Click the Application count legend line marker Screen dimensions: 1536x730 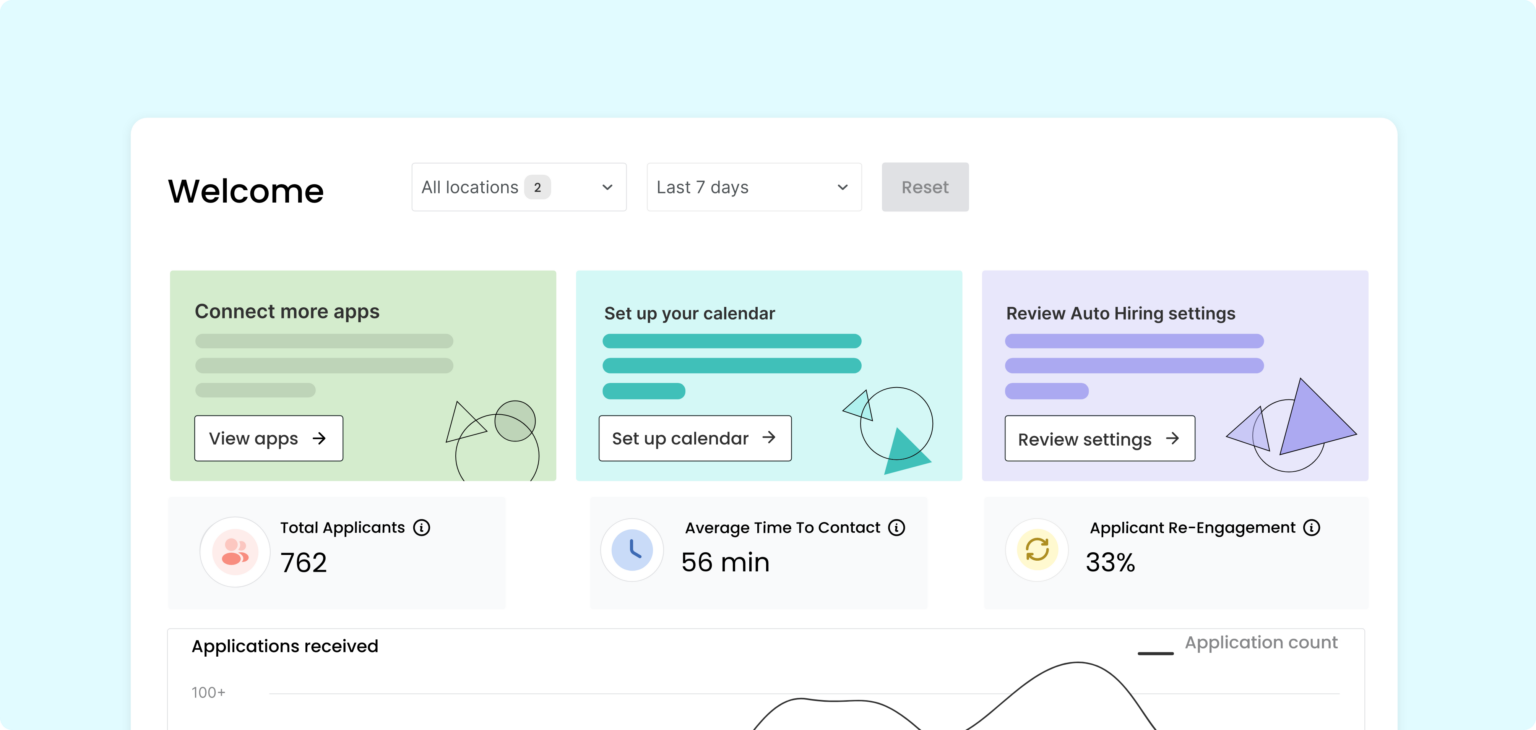(1156, 651)
